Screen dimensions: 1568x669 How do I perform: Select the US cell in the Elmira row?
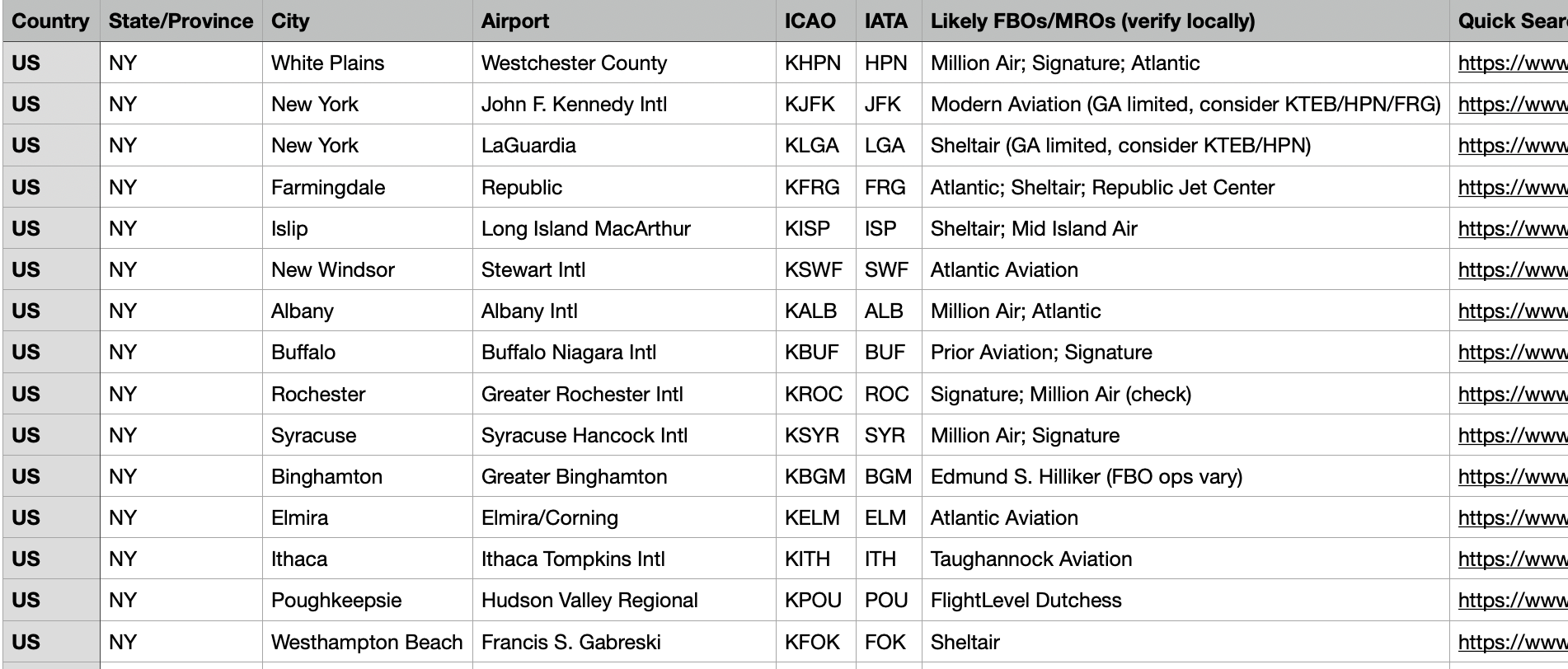pos(51,518)
